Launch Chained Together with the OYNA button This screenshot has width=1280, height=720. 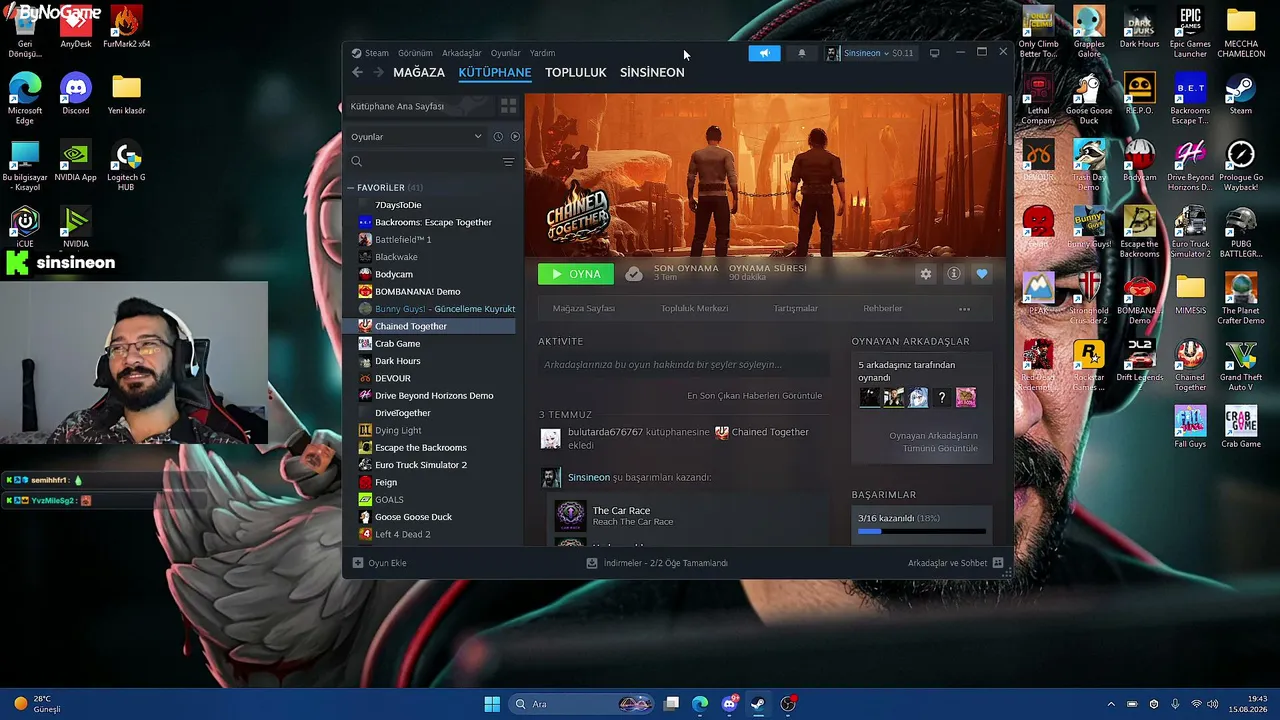(576, 274)
